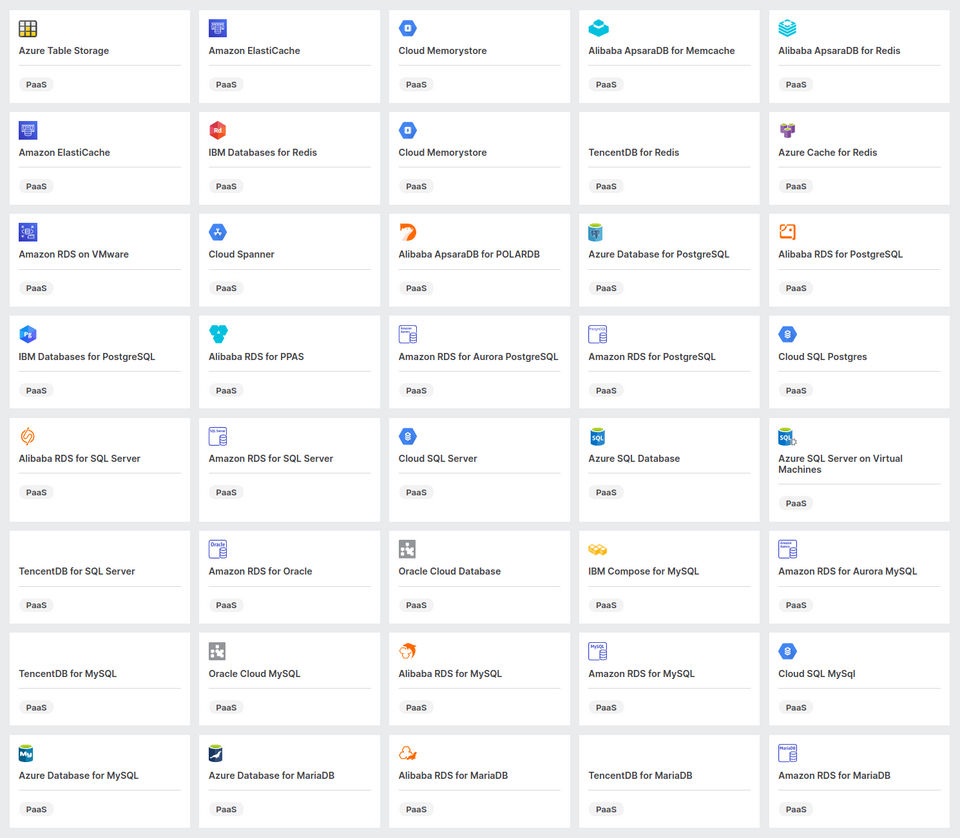Select Alibaba RDS for MariaDB title text
The height and width of the screenshot is (838, 960).
[x=453, y=776]
